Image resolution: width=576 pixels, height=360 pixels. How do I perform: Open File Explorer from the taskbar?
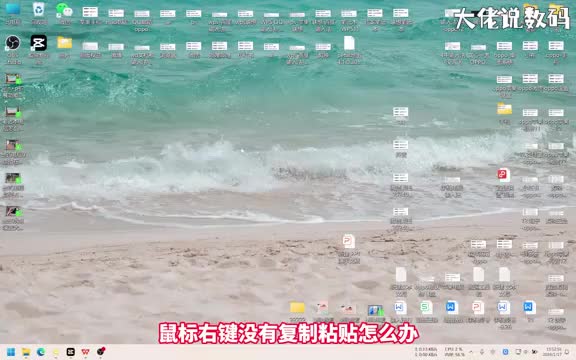point(26,352)
